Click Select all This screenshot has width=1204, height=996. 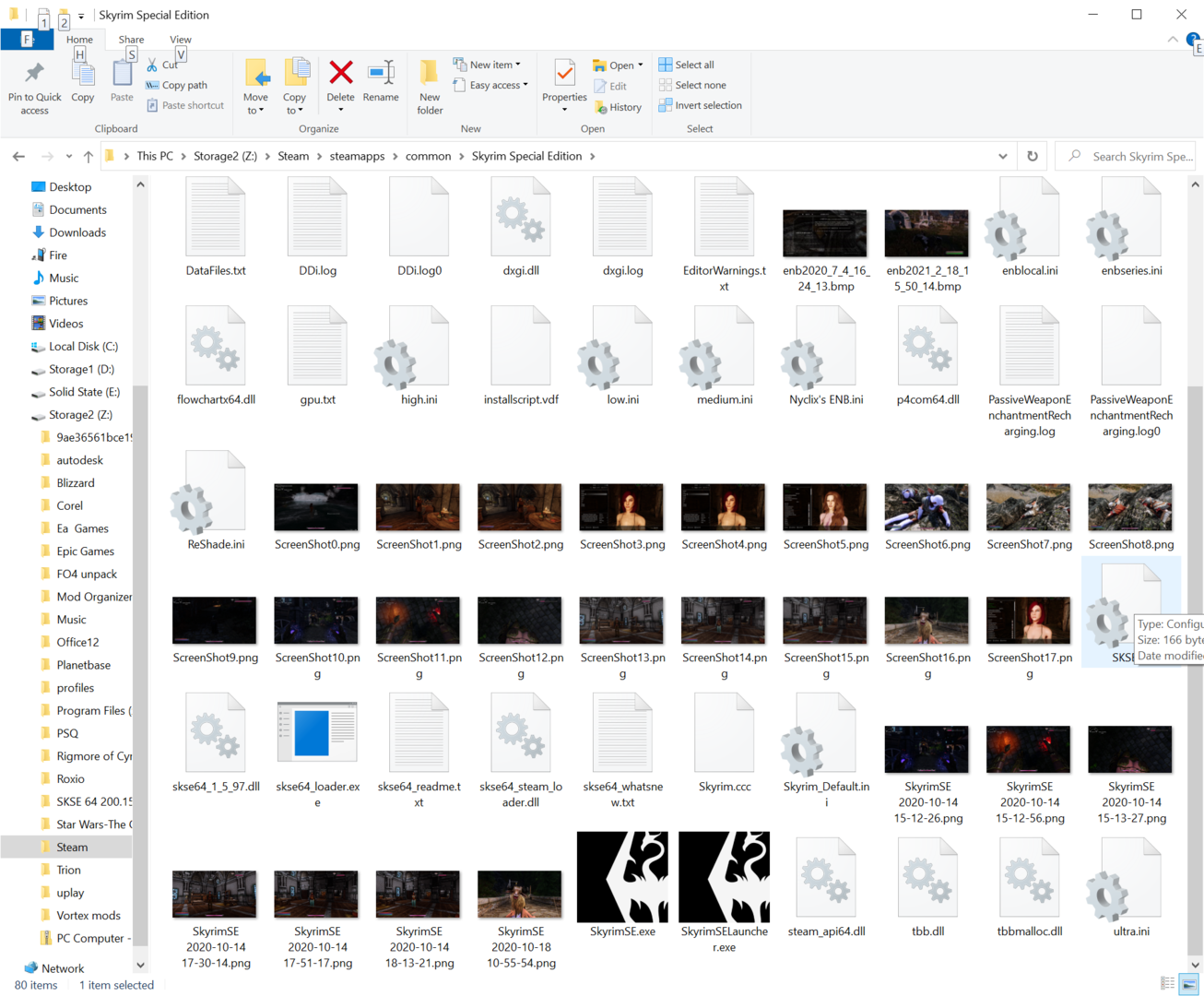[686, 65]
